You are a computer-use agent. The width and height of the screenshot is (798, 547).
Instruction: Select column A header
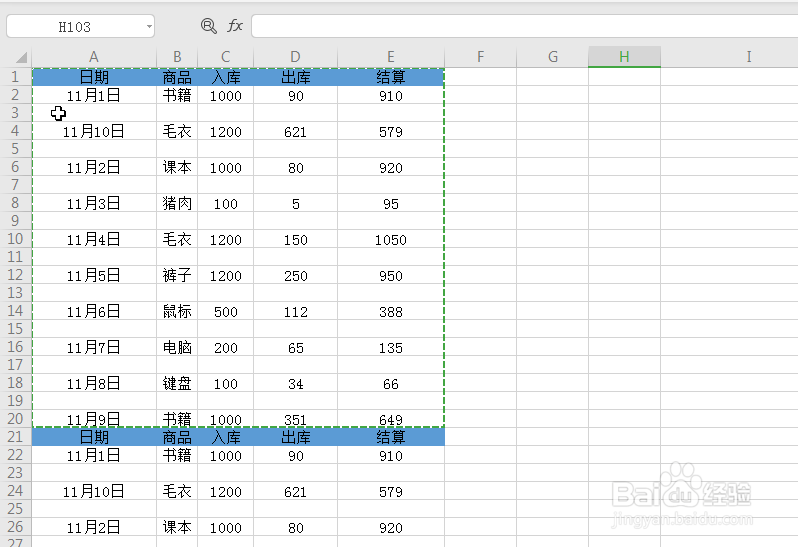(94, 57)
